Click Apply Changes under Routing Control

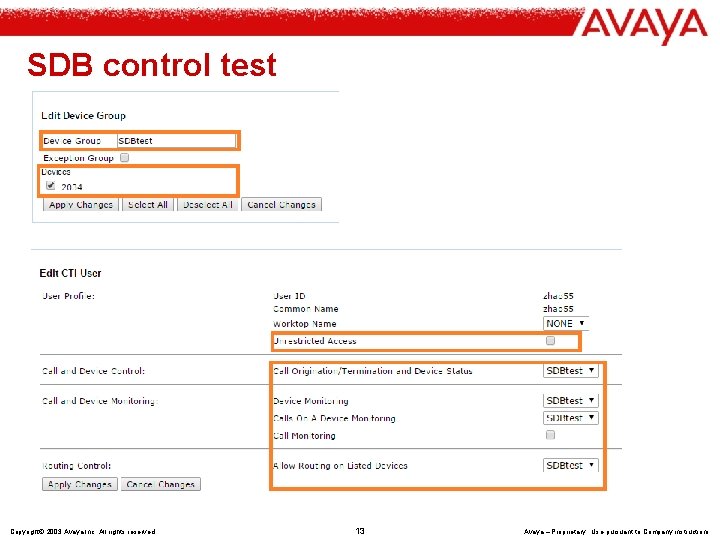pyautogui.click(x=80, y=484)
